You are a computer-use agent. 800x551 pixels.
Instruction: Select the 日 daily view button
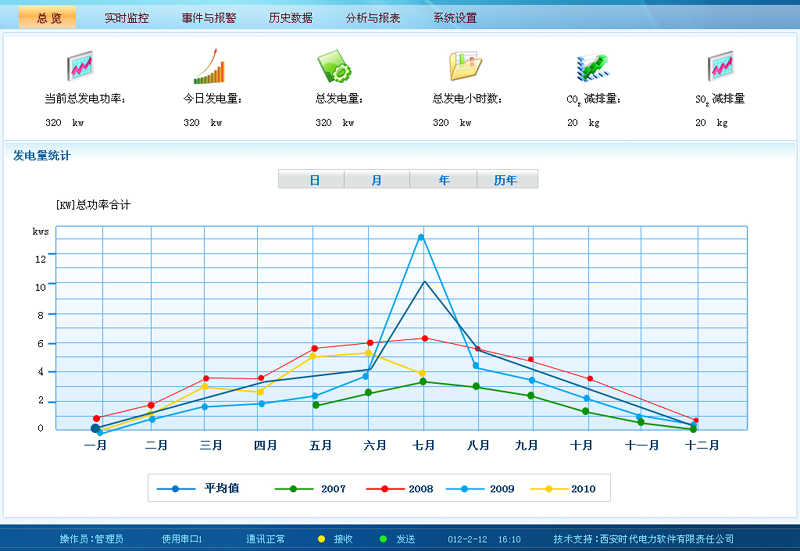click(312, 180)
